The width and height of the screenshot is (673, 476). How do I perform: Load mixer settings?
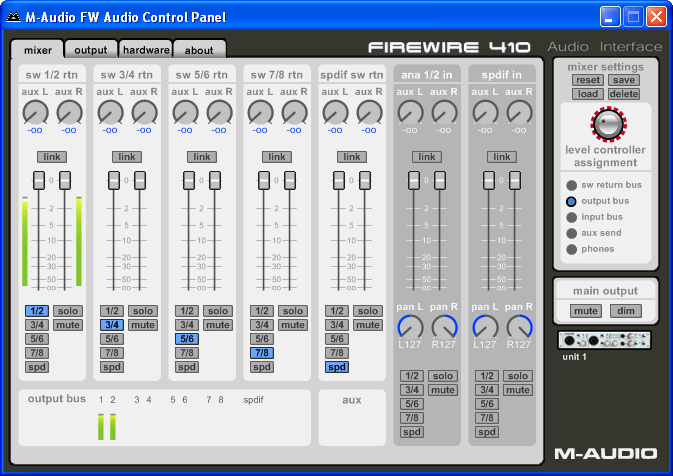(588, 94)
